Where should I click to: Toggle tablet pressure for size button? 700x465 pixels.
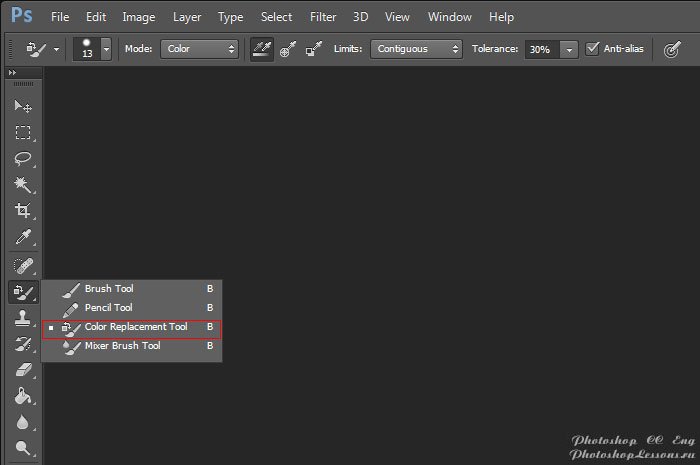pos(673,49)
